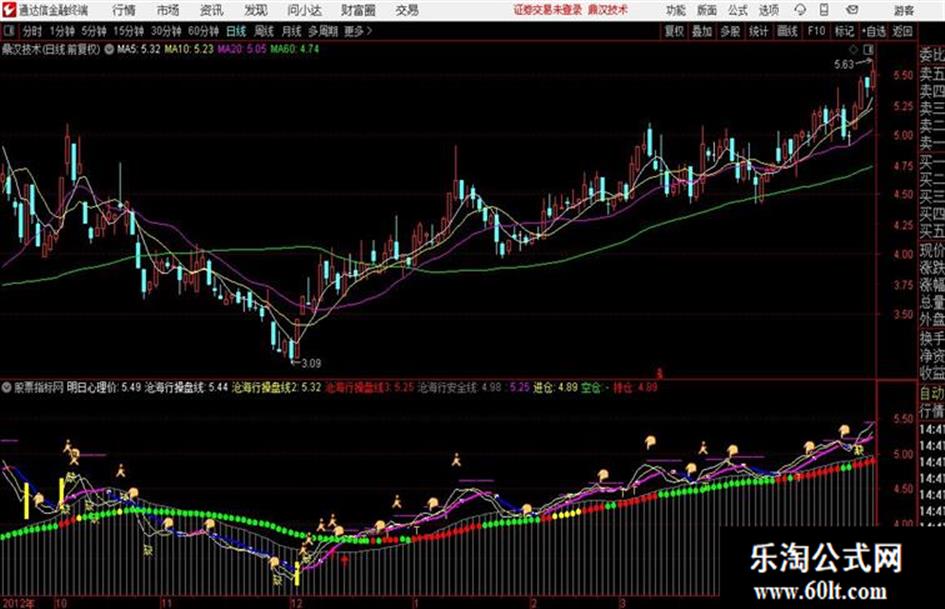Open the 问小达 menu
Image resolution: width=945 pixels, height=609 pixels.
click(304, 10)
